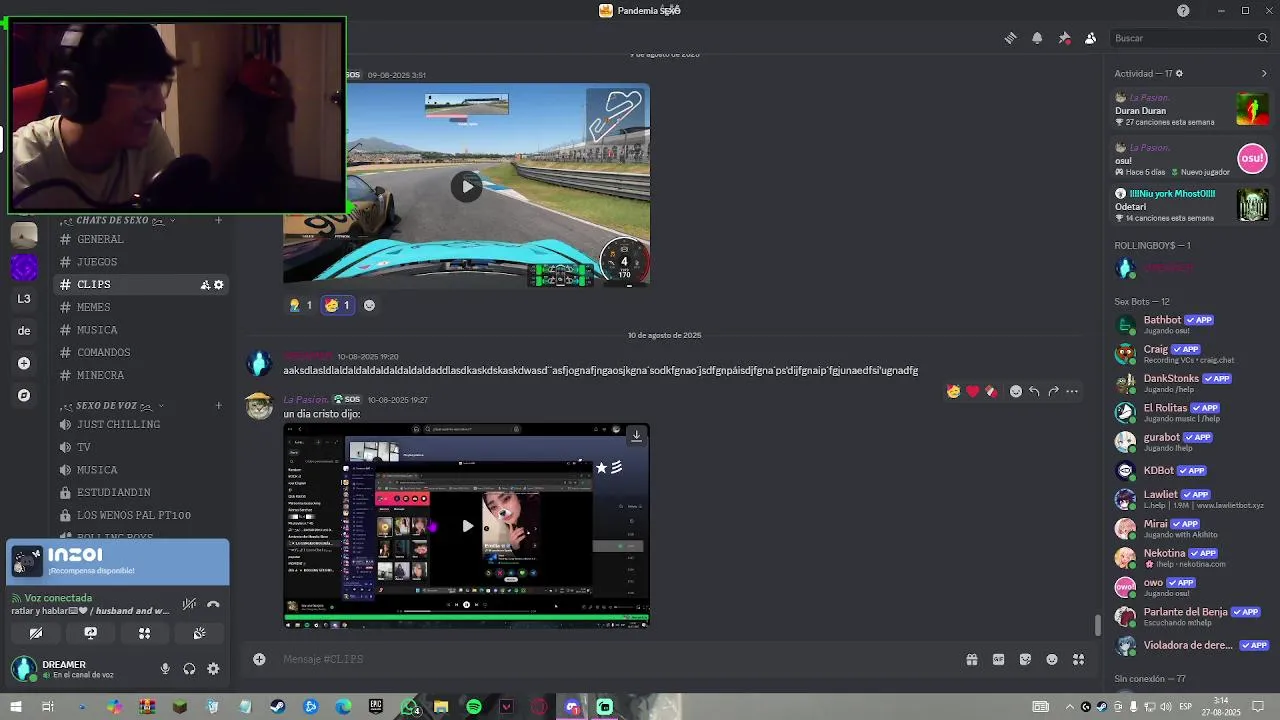Open Craig bot profile
This screenshot has width=1280, height=720.
pyautogui.click(x=1191, y=354)
